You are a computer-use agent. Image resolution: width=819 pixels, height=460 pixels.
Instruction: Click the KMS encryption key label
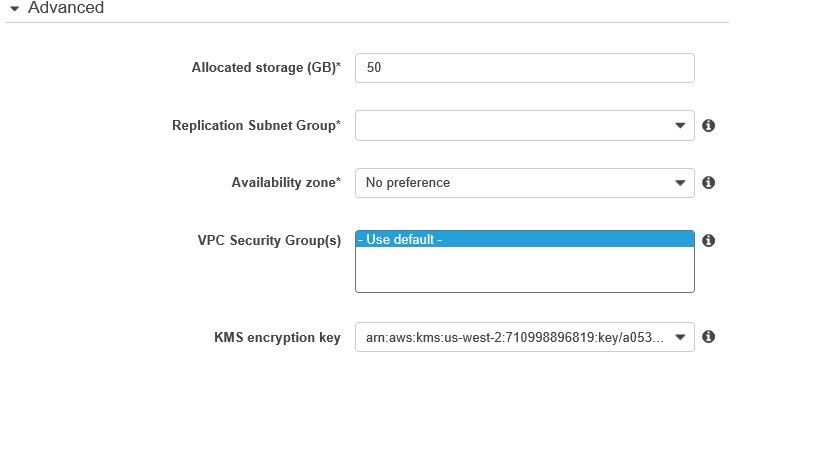tap(277, 337)
